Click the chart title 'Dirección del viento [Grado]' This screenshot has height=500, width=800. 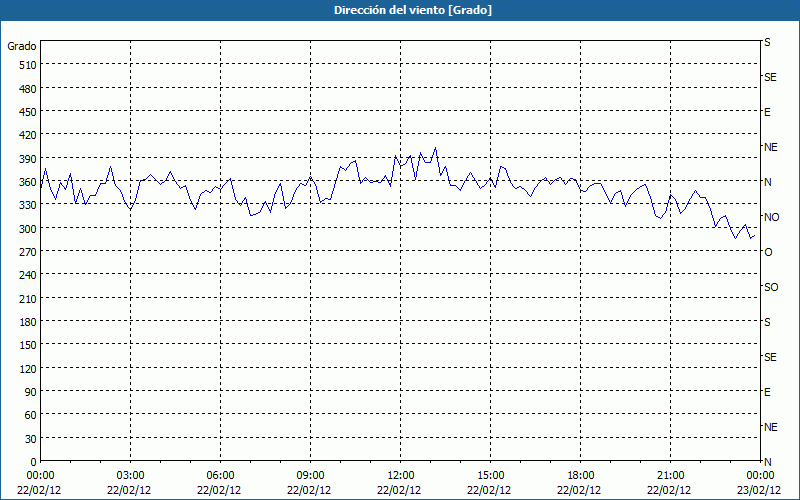[x=413, y=10]
